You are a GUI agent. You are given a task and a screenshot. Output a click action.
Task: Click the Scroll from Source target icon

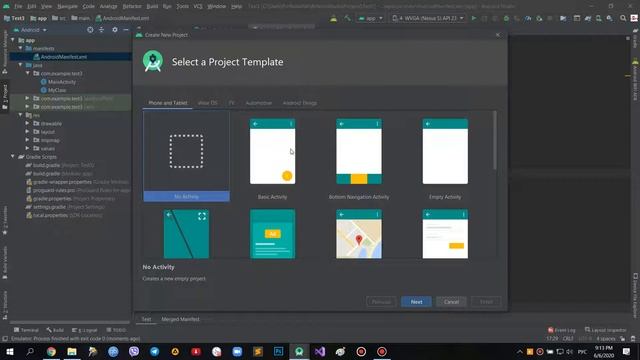click(x=90, y=30)
